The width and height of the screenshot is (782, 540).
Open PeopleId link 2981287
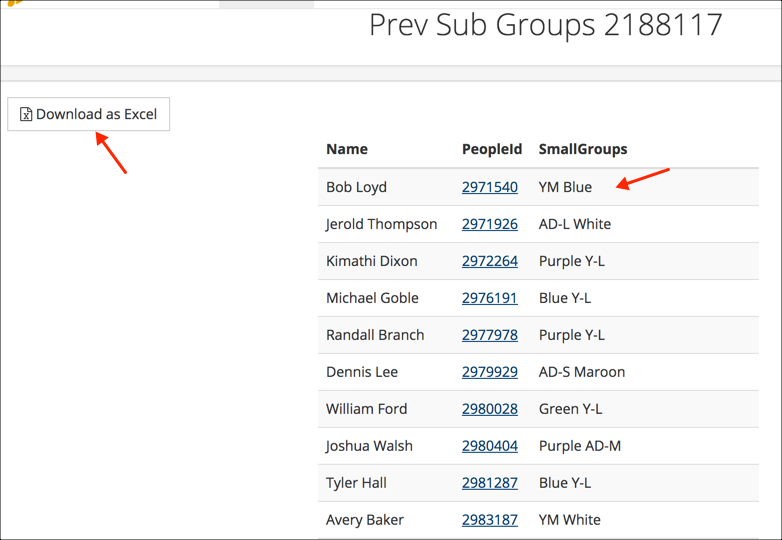(x=490, y=482)
